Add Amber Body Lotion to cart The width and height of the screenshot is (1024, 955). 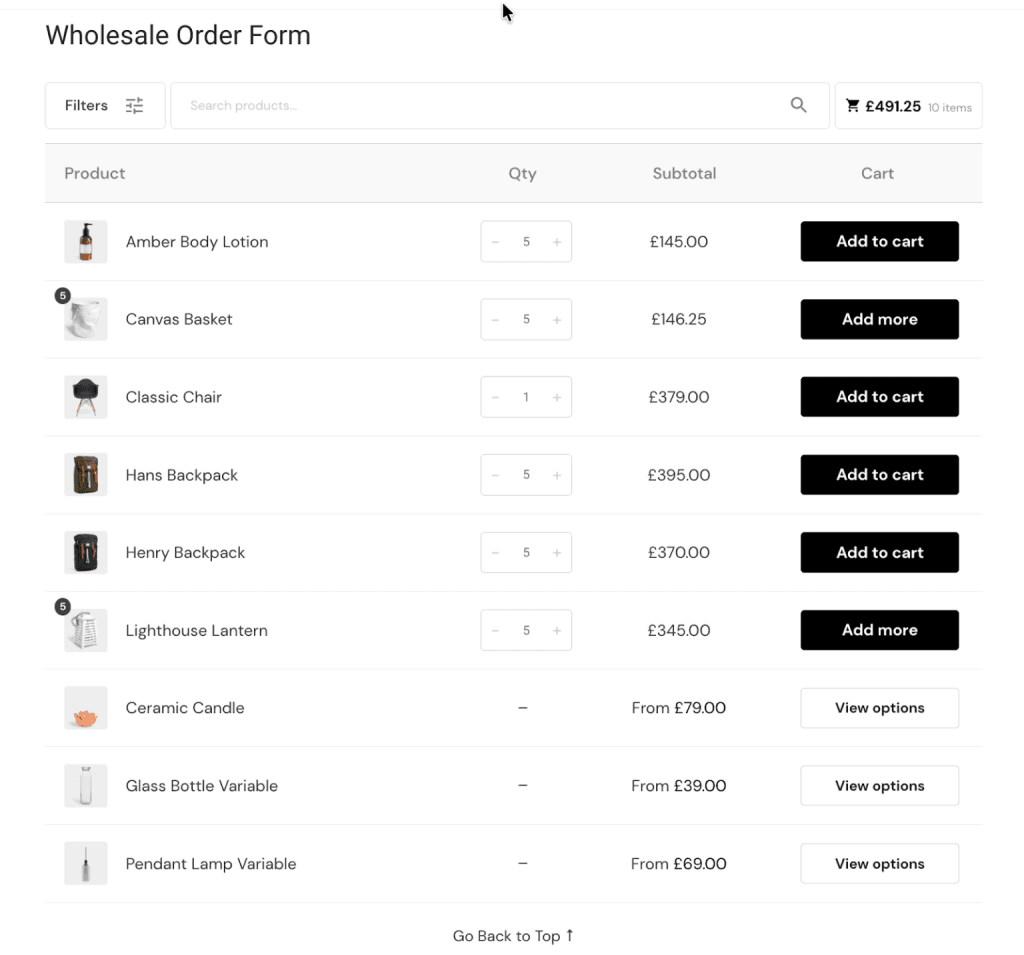point(879,241)
